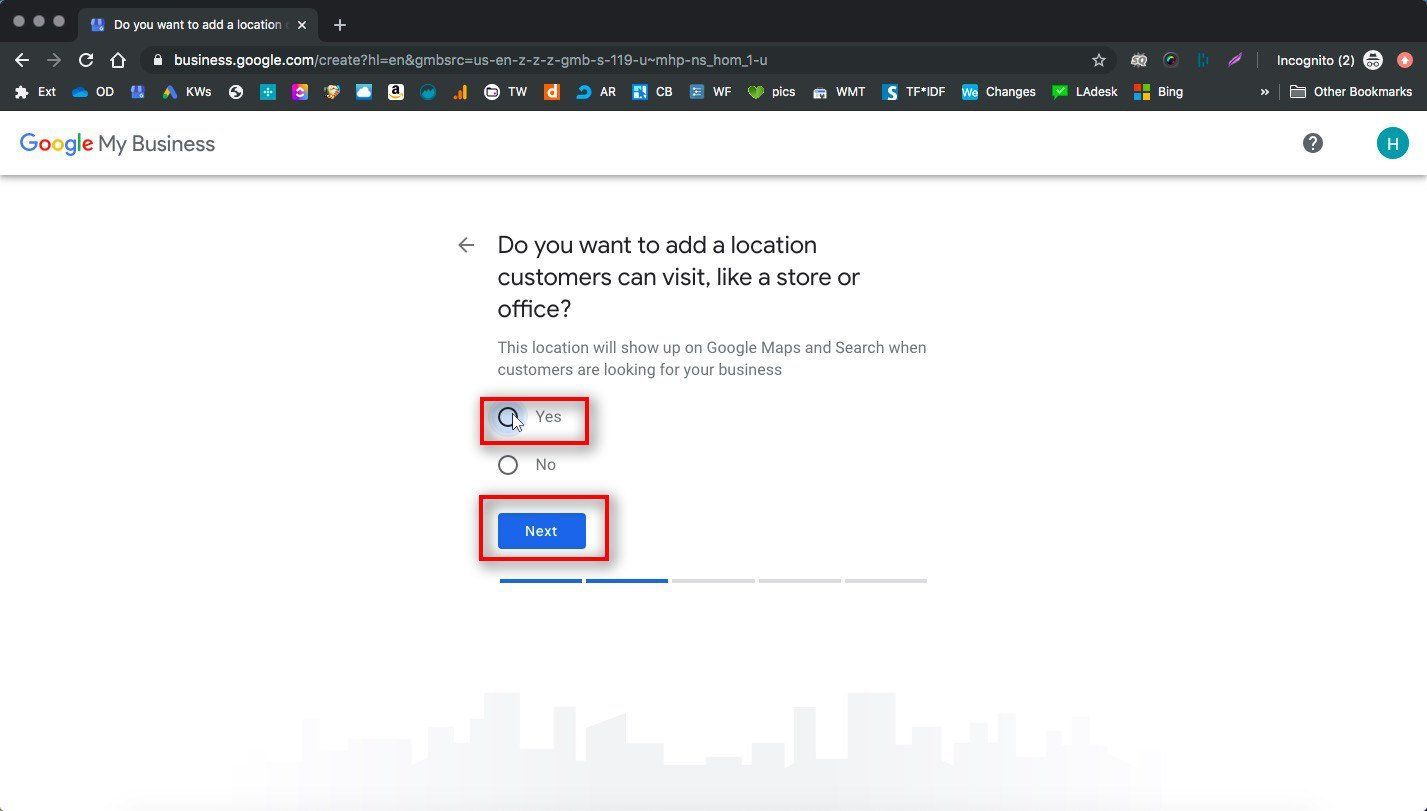Open the WMT bookmark

click(839, 92)
